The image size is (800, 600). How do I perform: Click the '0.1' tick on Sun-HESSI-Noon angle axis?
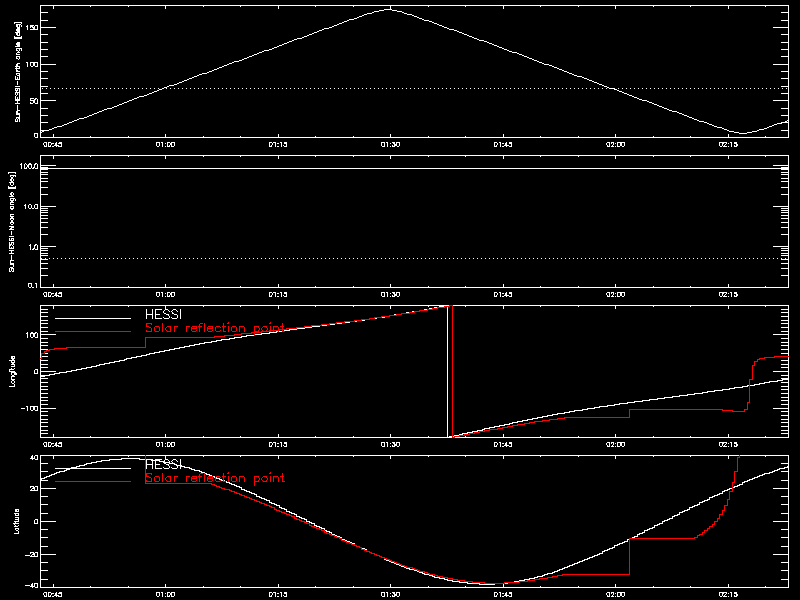[32, 285]
